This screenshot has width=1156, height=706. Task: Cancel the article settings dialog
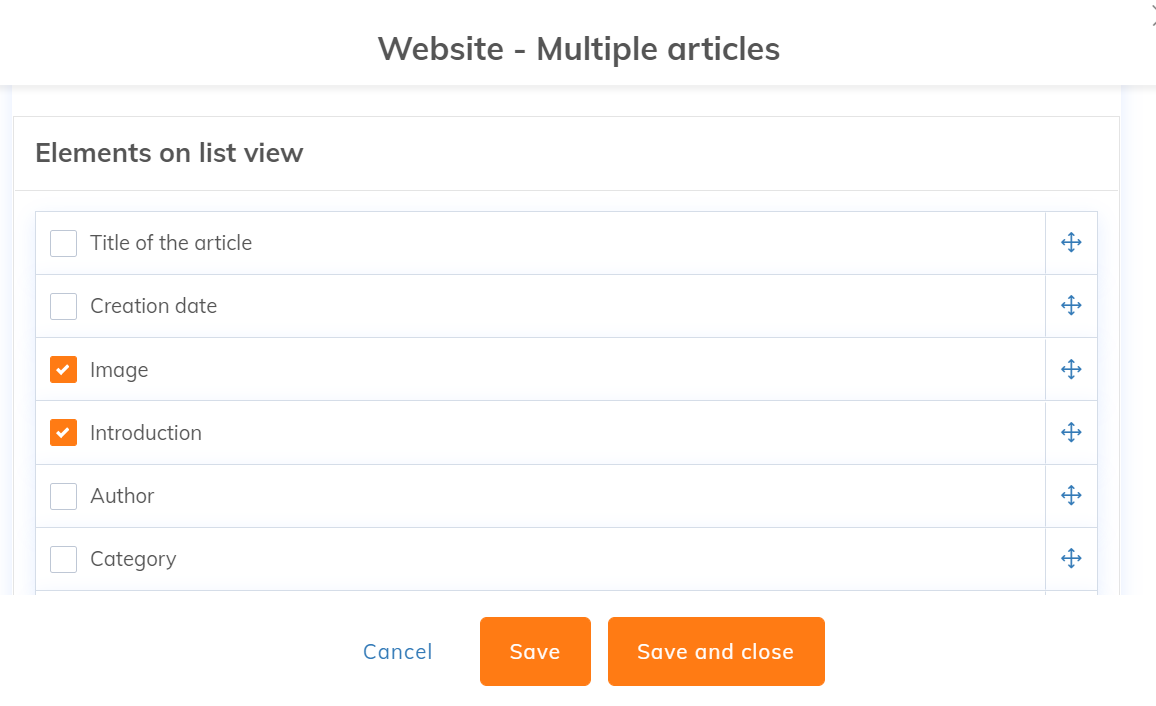pos(397,652)
